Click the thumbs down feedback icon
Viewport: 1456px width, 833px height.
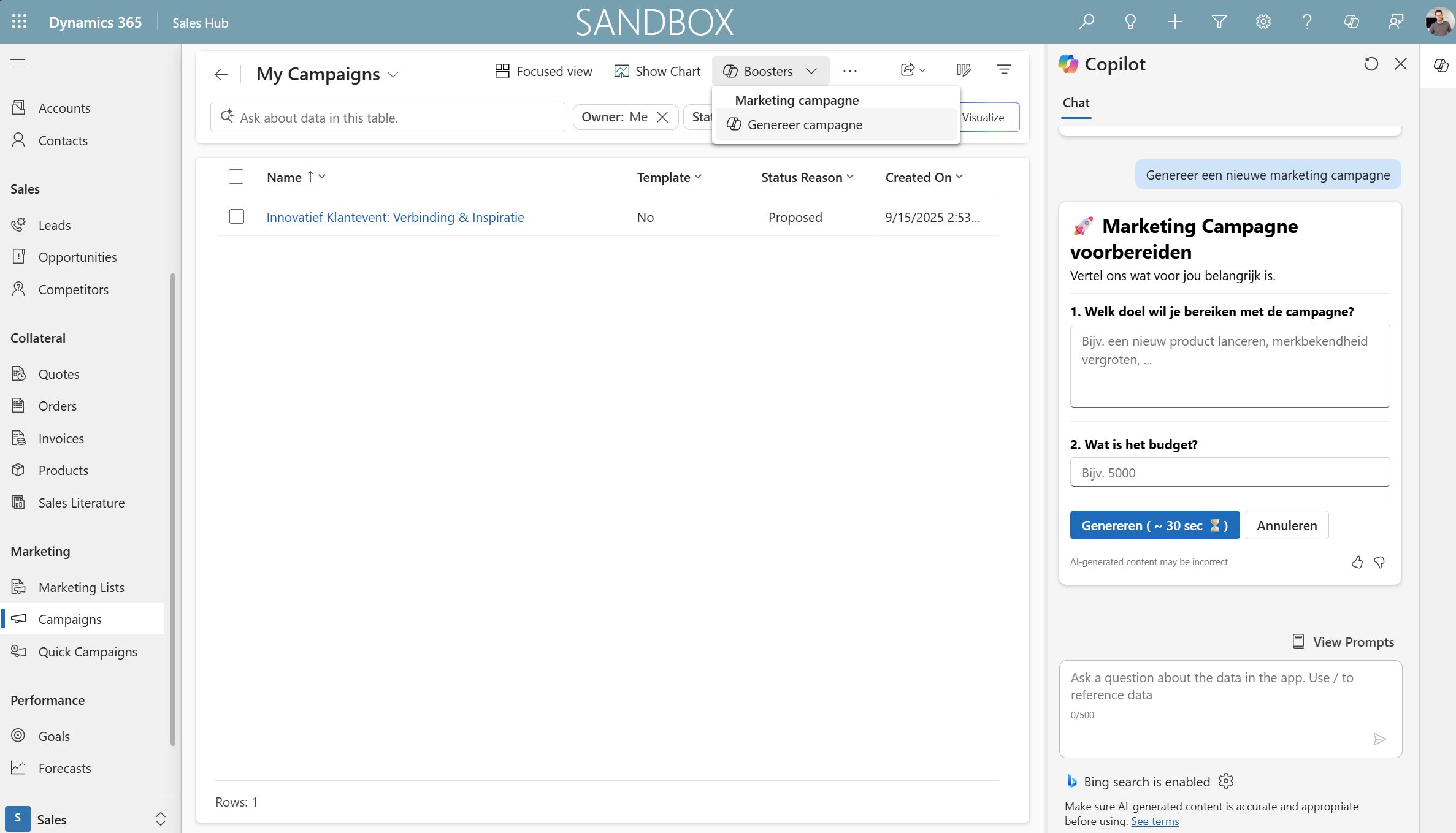(x=1379, y=562)
